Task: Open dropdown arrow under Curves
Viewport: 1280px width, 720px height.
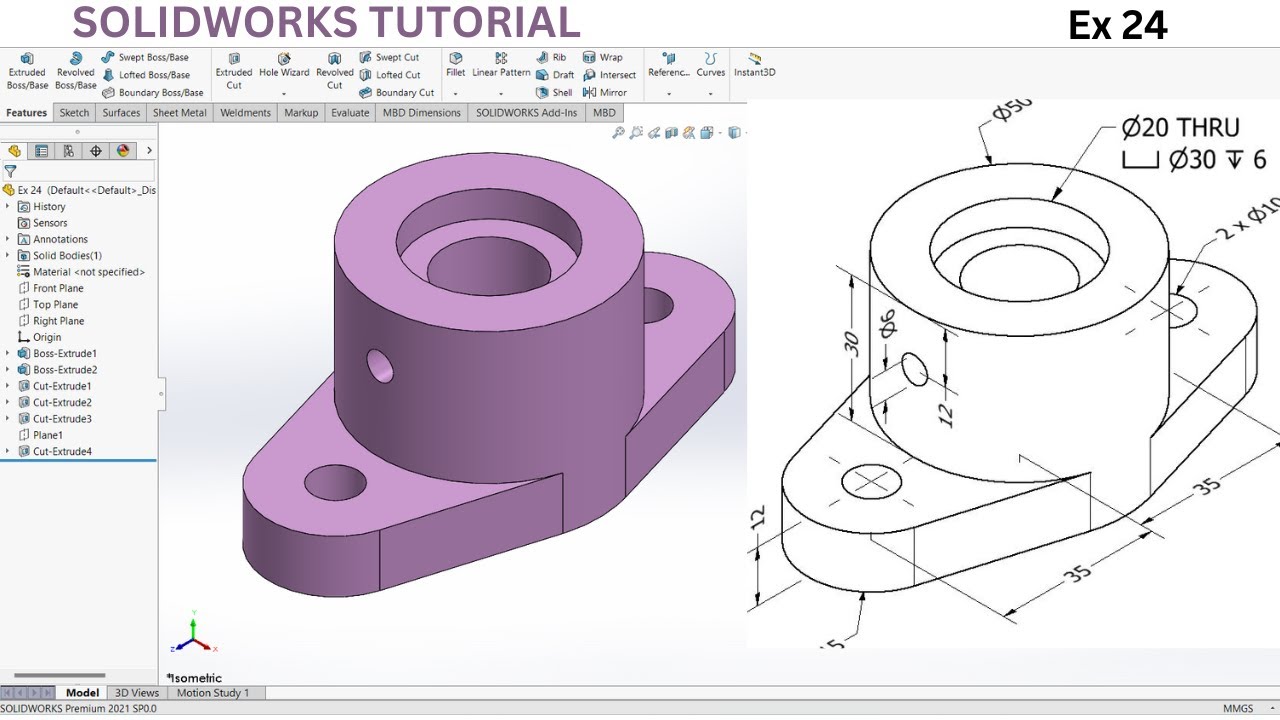Action: pos(711,94)
